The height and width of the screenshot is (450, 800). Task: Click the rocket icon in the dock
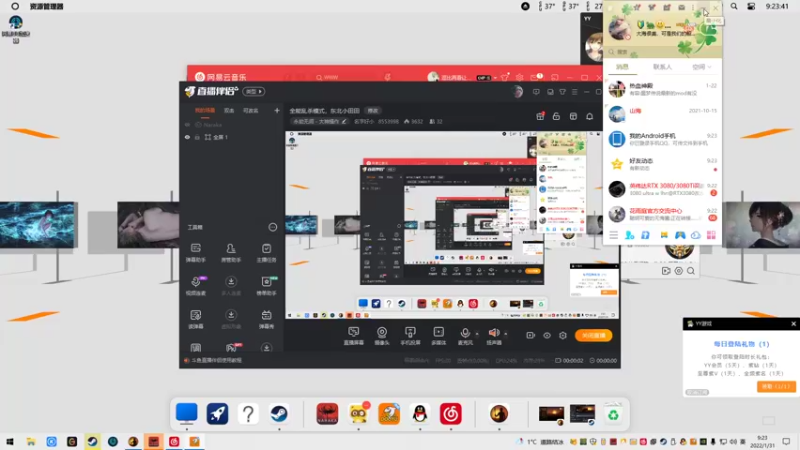click(217, 414)
